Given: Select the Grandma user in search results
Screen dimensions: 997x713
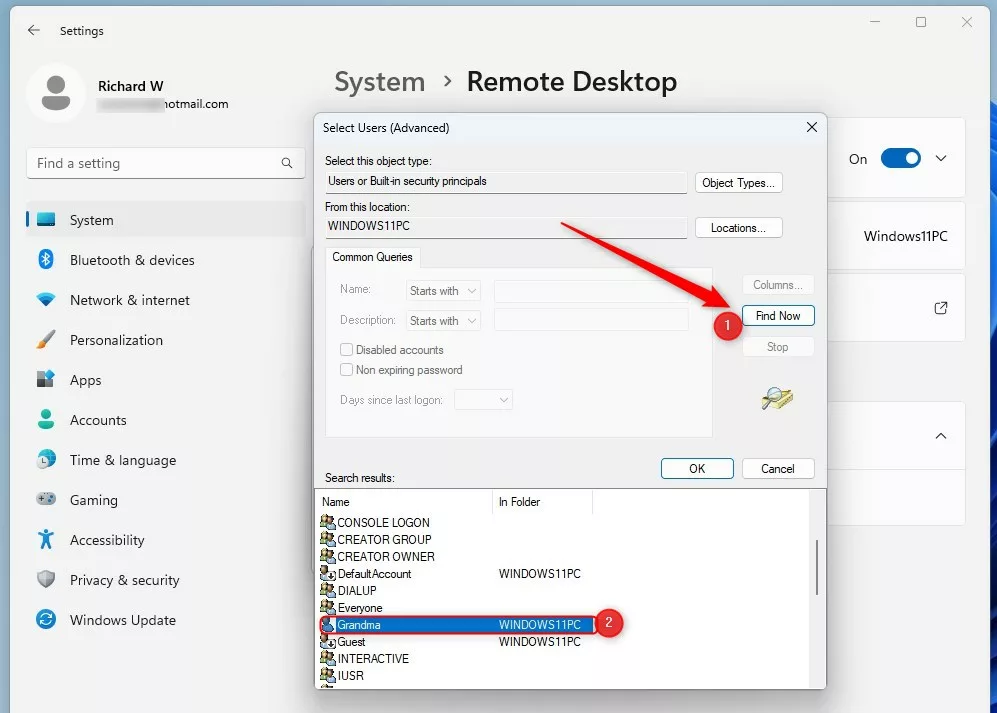Looking at the screenshot, I should (x=457, y=625).
